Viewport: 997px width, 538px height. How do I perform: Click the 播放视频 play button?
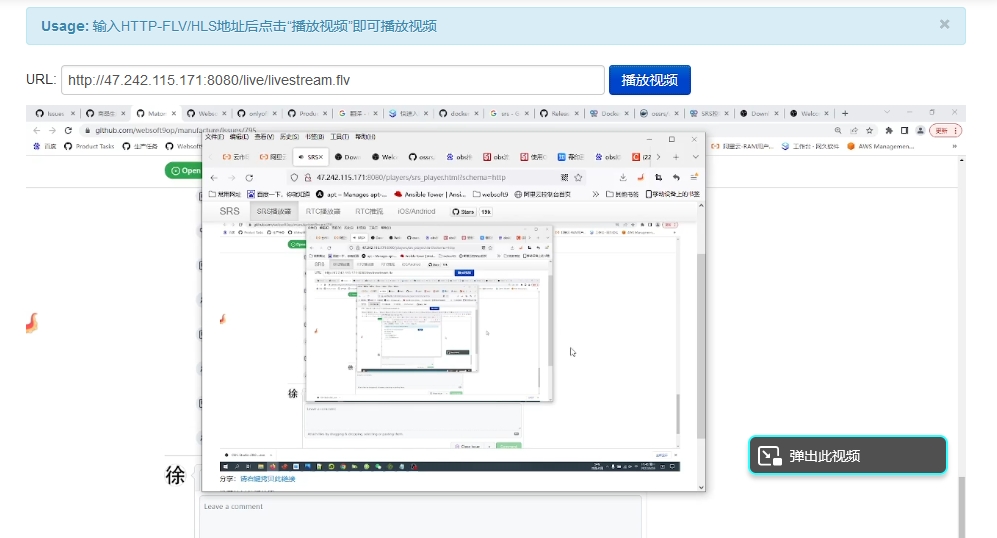649,80
